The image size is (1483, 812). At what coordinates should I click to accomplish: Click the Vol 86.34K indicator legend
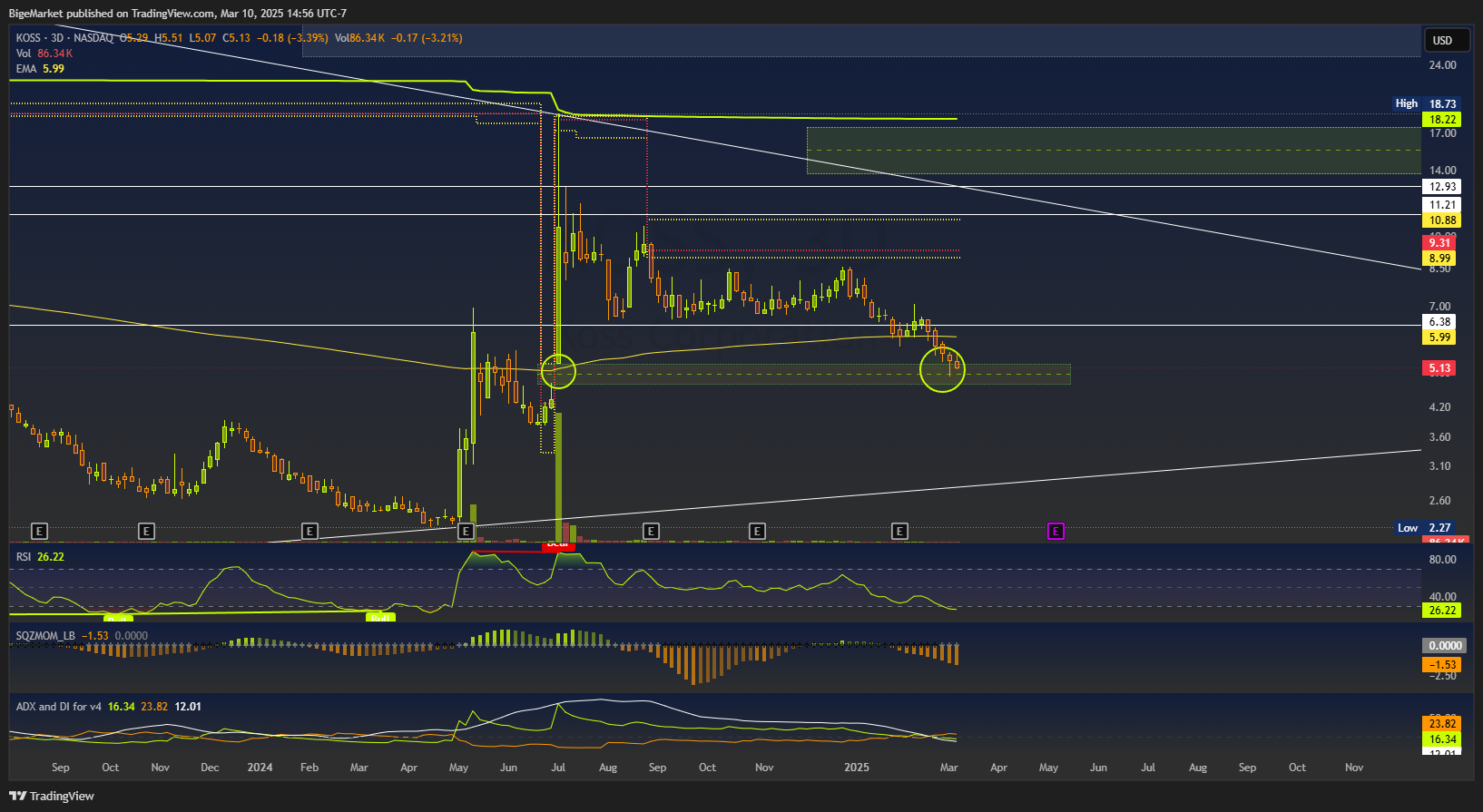pyautogui.click(x=44, y=54)
